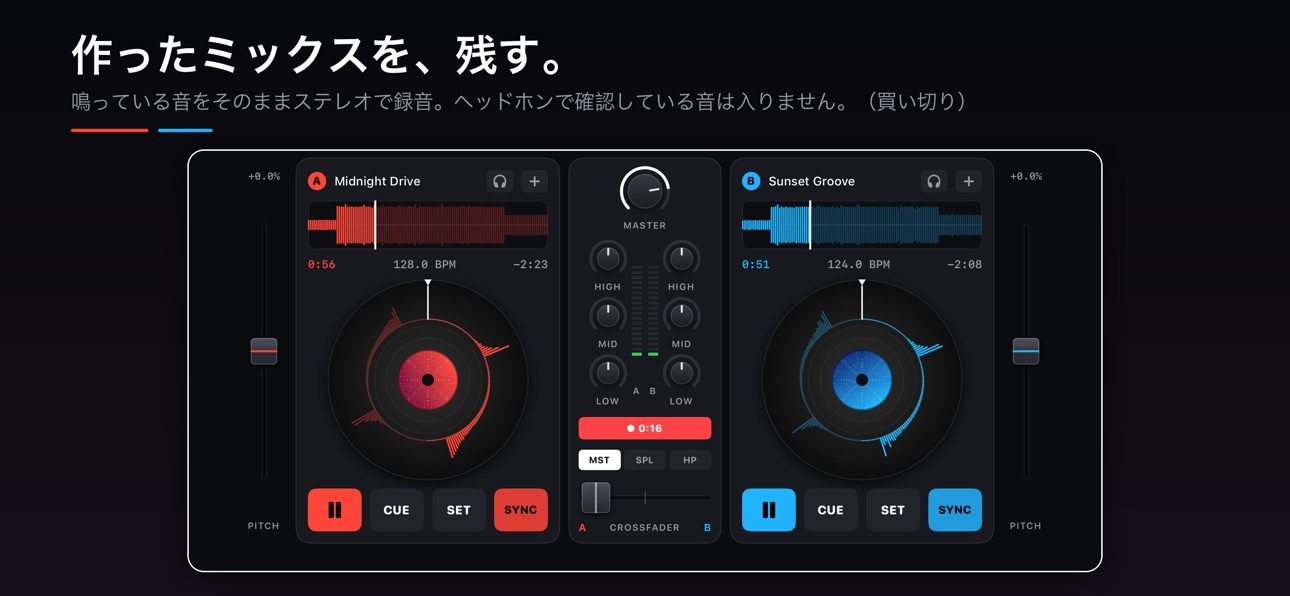Adjust channel A MID EQ knob

point(608,316)
